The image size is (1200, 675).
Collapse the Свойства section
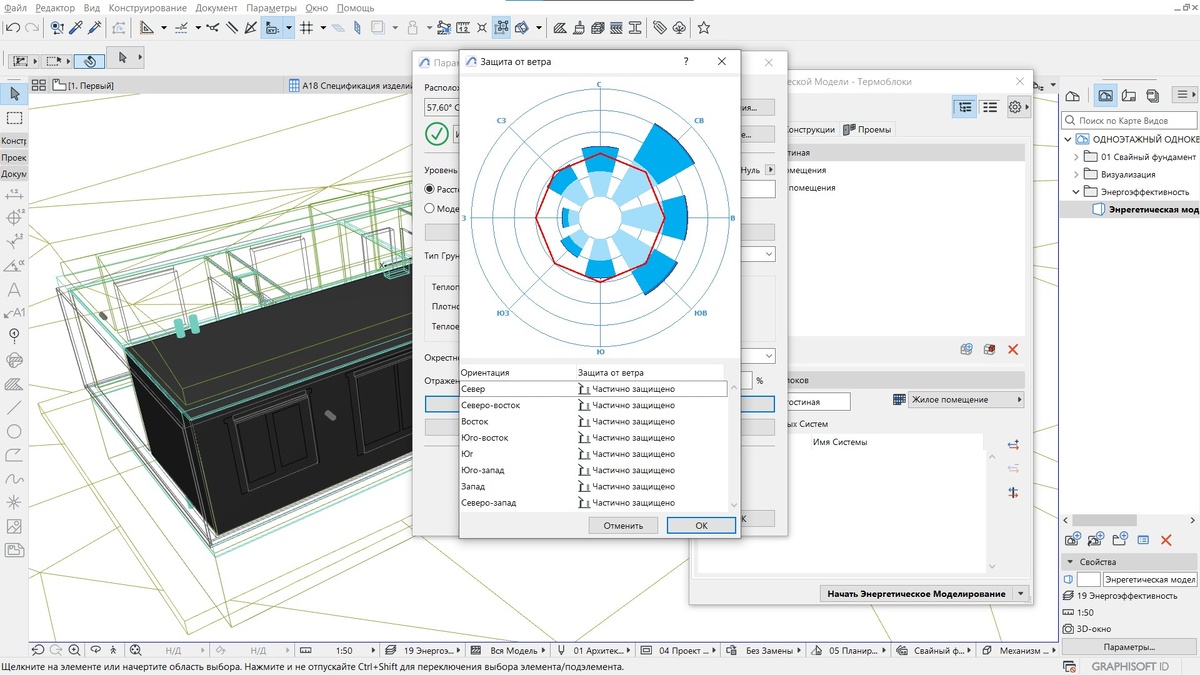pos(1069,562)
